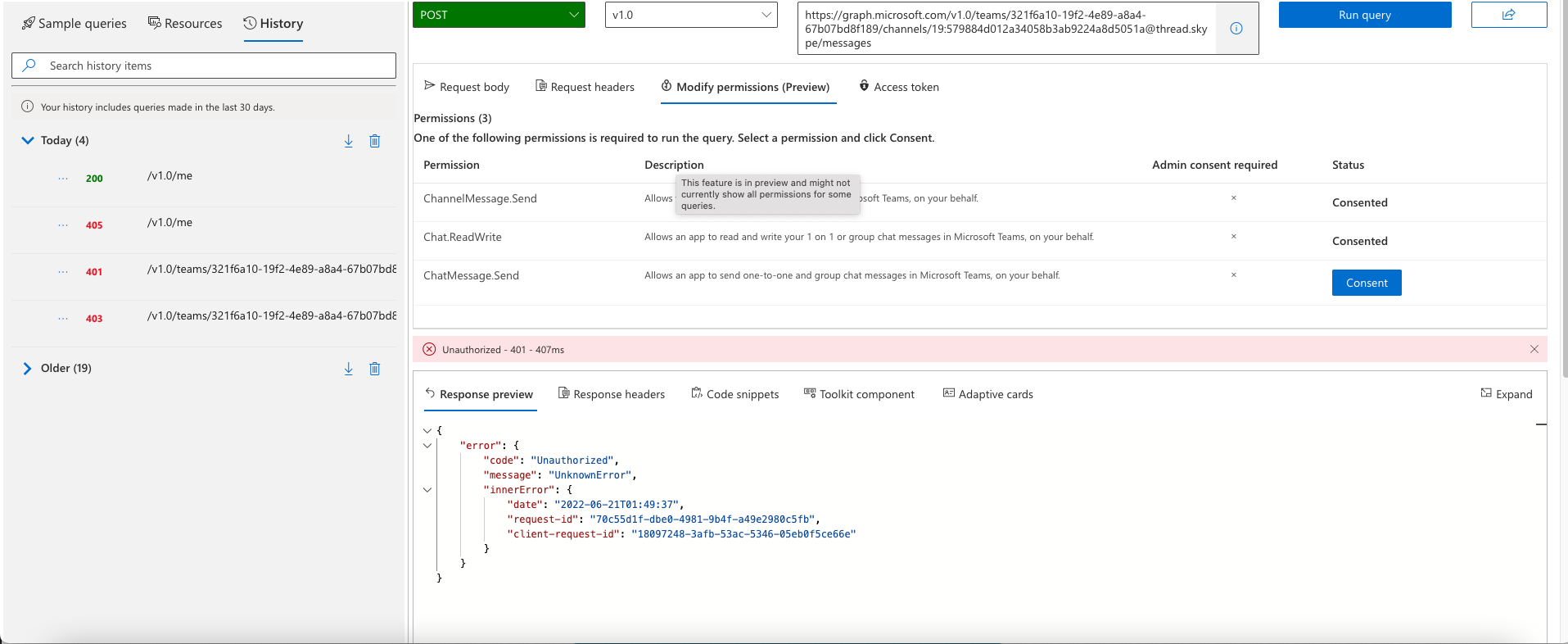
Task: Click the ChatMessage.Send permission name
Action: click(471, 276)
